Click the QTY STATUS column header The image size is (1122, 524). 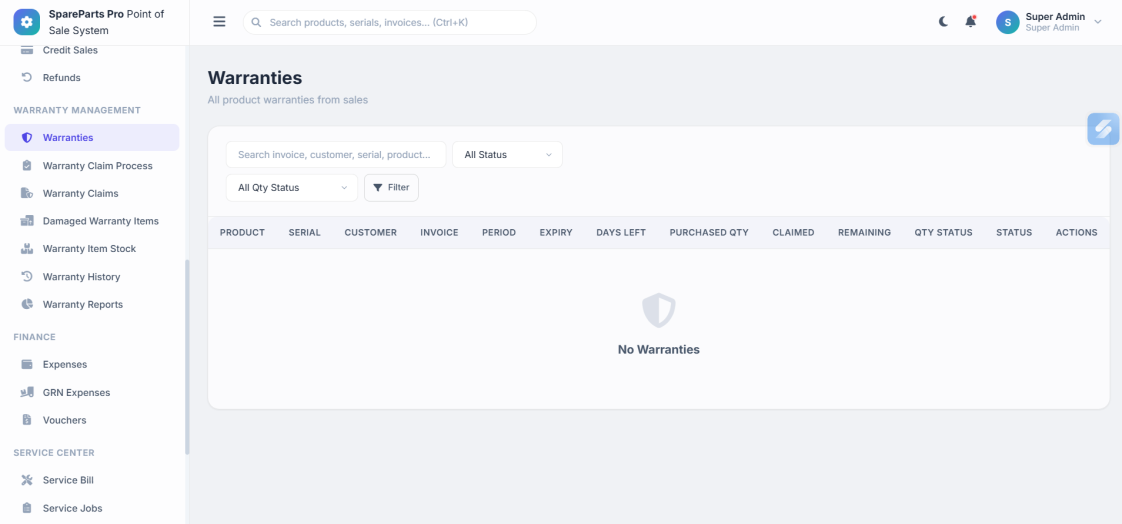tap(943, 233)
